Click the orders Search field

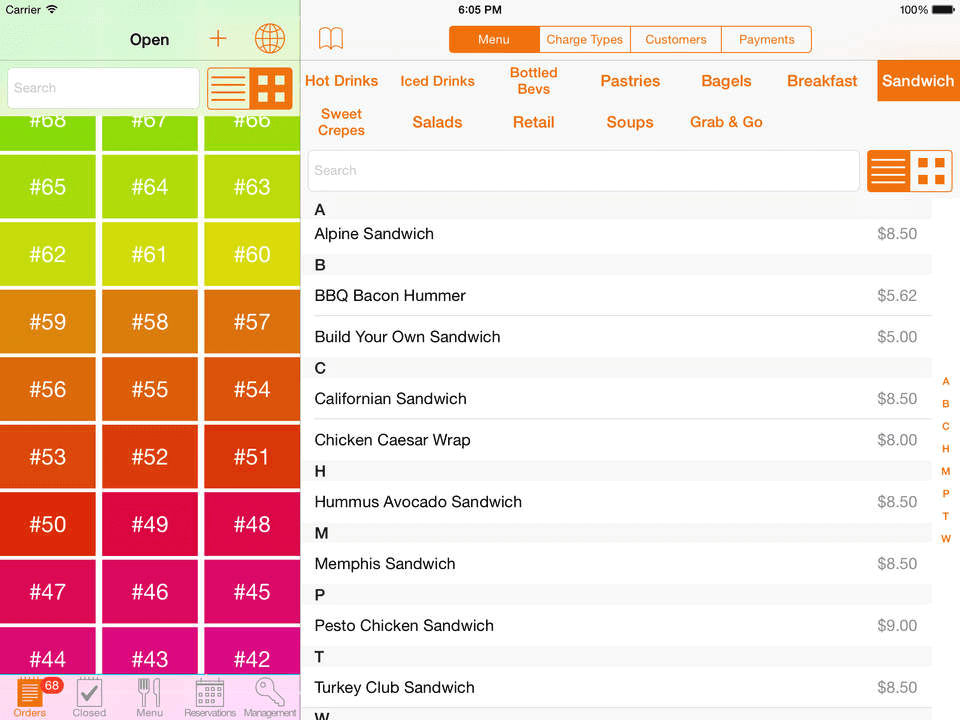point(103,88)
